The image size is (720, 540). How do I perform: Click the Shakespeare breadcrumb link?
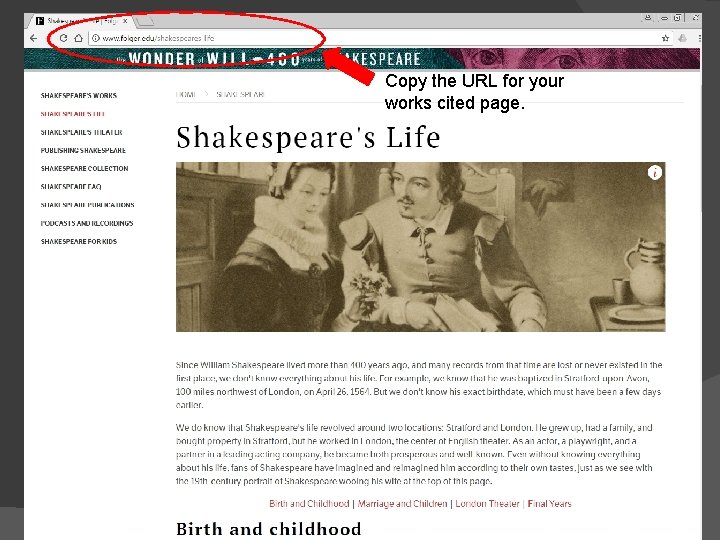point(240,94)
